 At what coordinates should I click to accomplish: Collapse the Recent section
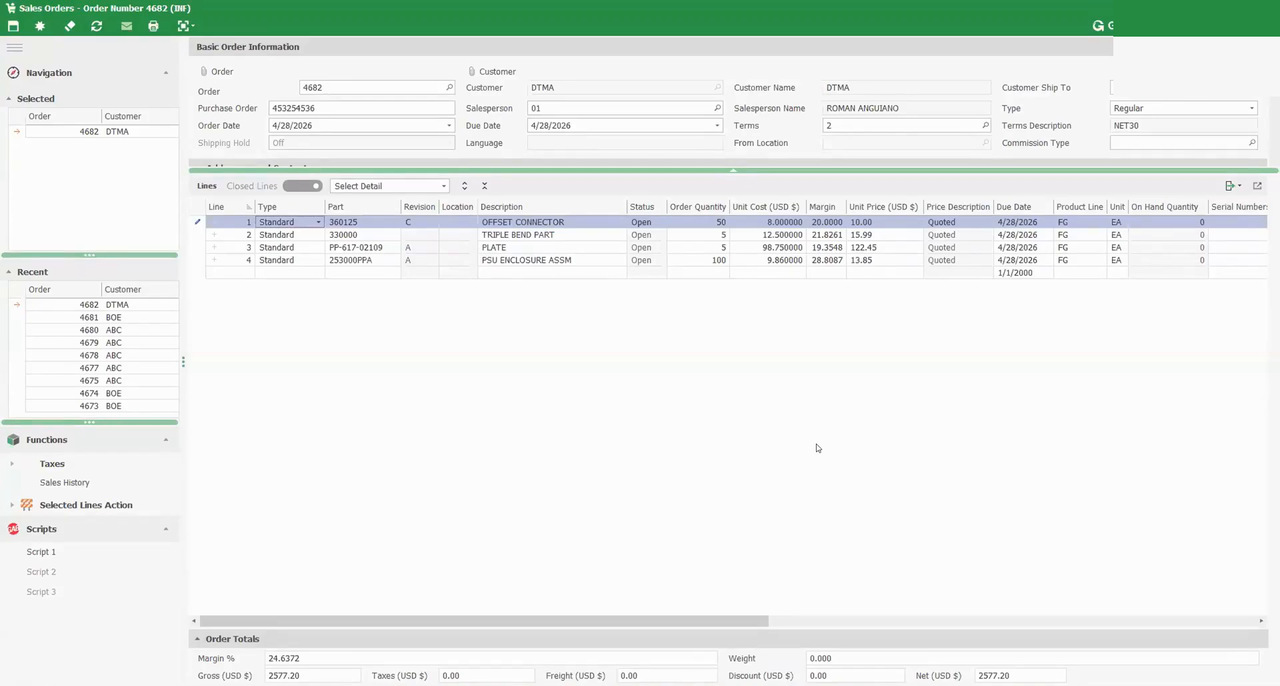coord(9,272)
